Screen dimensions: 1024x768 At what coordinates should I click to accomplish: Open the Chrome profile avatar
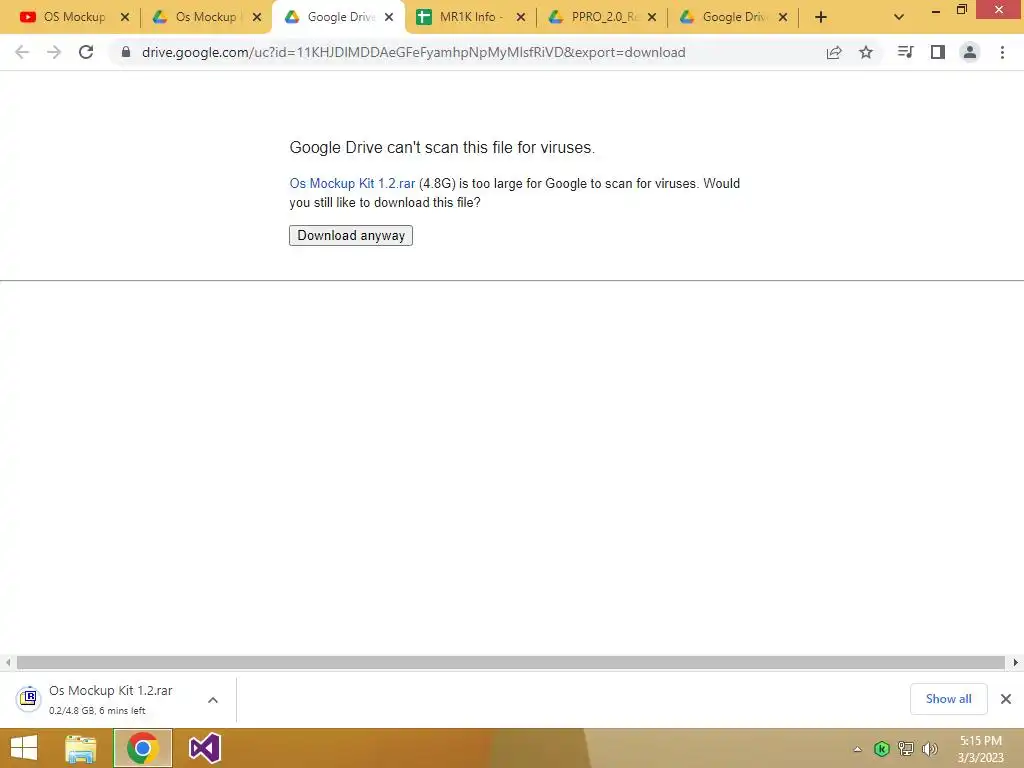(970, 52)
